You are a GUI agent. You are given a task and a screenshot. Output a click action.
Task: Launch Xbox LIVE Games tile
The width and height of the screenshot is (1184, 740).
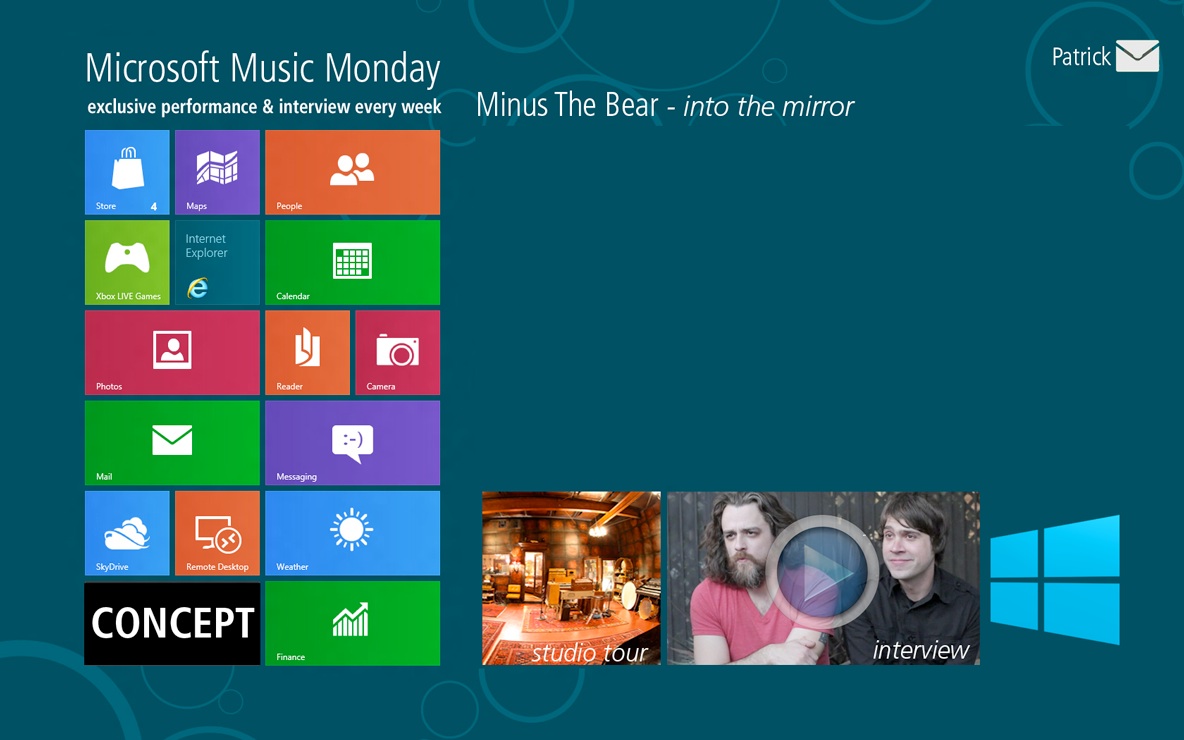[127, 262]
